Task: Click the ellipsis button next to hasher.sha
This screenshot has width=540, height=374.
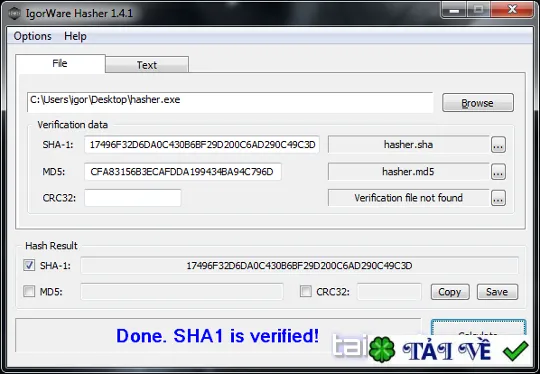Action: click(x=498, y=145)
